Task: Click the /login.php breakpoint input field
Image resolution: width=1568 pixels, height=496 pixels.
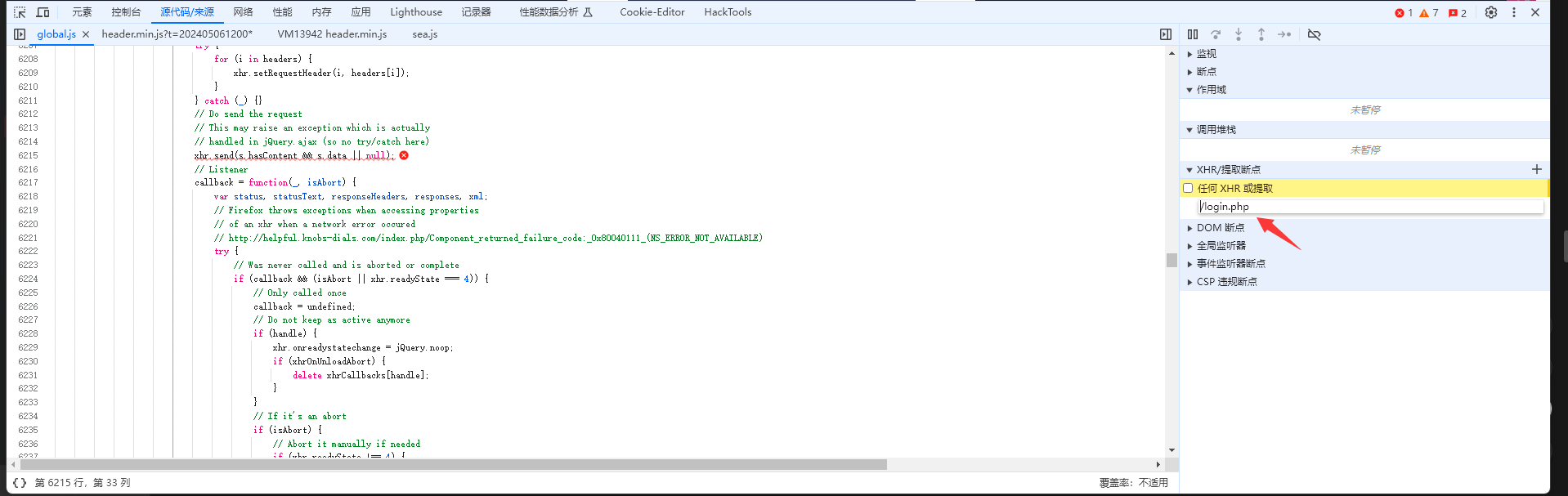Action: 1369,207
